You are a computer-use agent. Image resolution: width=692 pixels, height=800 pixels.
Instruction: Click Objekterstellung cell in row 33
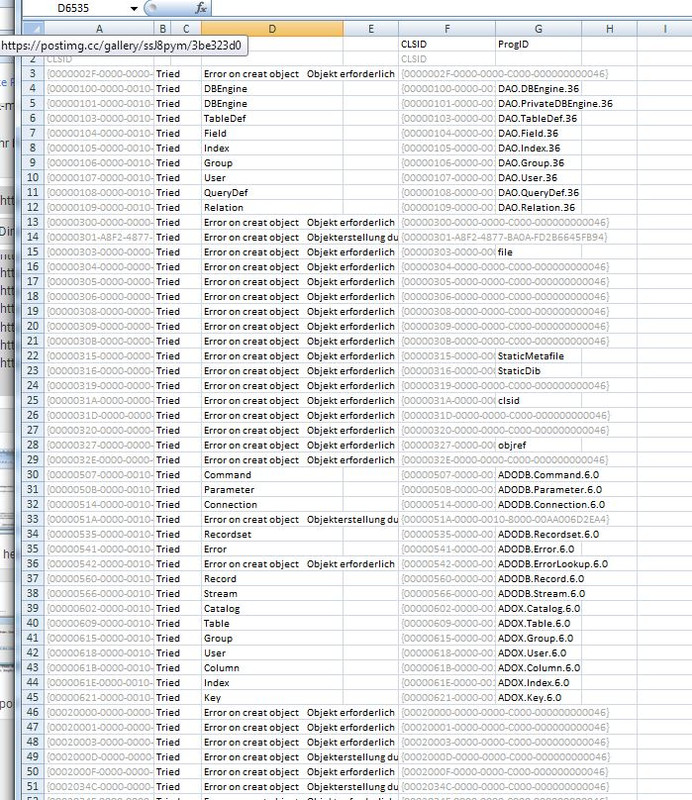[x=352, y=519]
